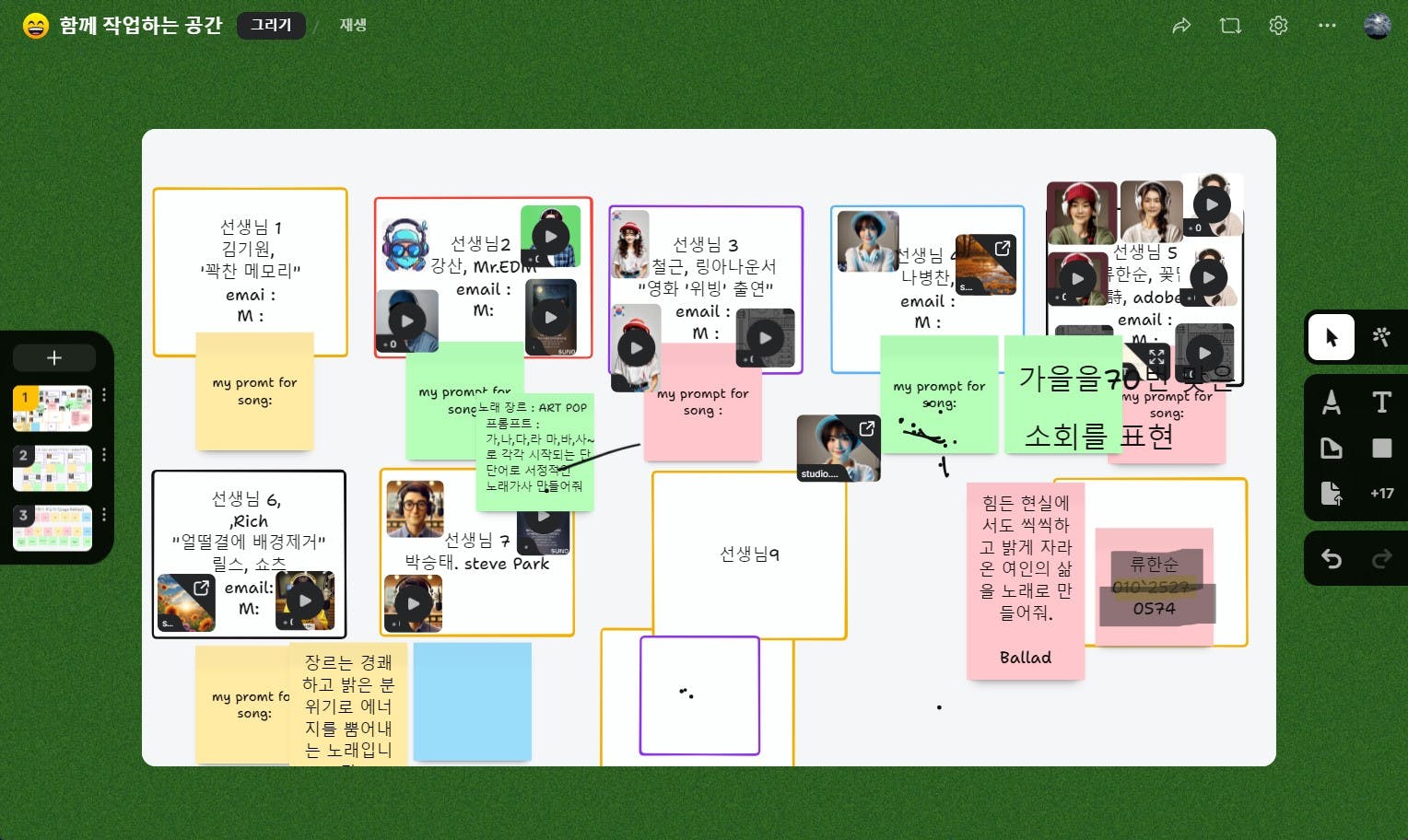Select the page 3 thumbnail
Viewport: 1408px width, 840px height.
pyautogui.click(x=53, y=529)
